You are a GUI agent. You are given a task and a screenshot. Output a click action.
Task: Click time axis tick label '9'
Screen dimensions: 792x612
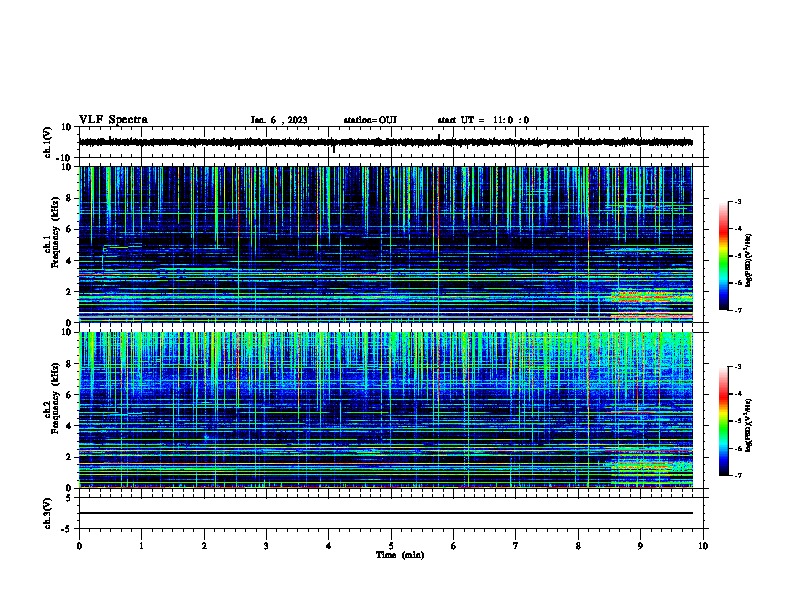pyautogui.click(x=640, y=546)
